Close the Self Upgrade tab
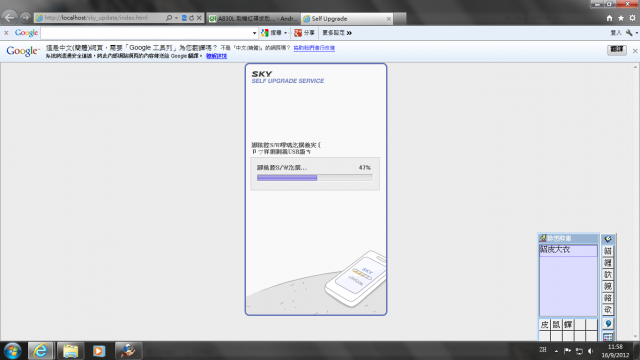Viewport: 640px width, 360px height. pos(389,19)
